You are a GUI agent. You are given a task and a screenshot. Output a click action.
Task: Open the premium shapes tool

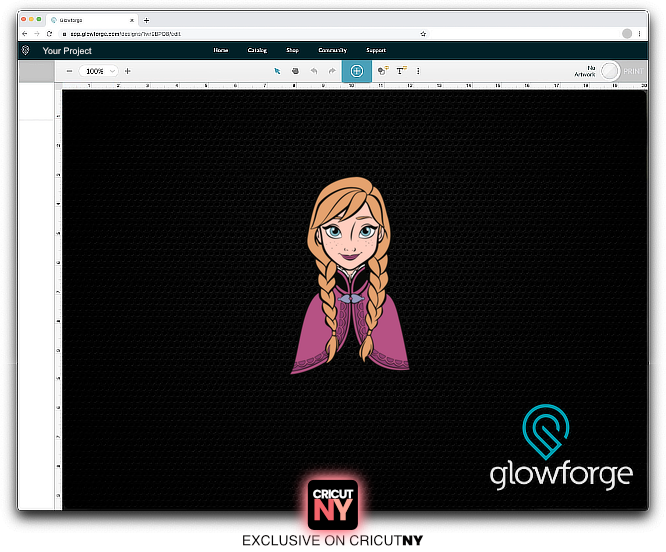tap(383, 71)
